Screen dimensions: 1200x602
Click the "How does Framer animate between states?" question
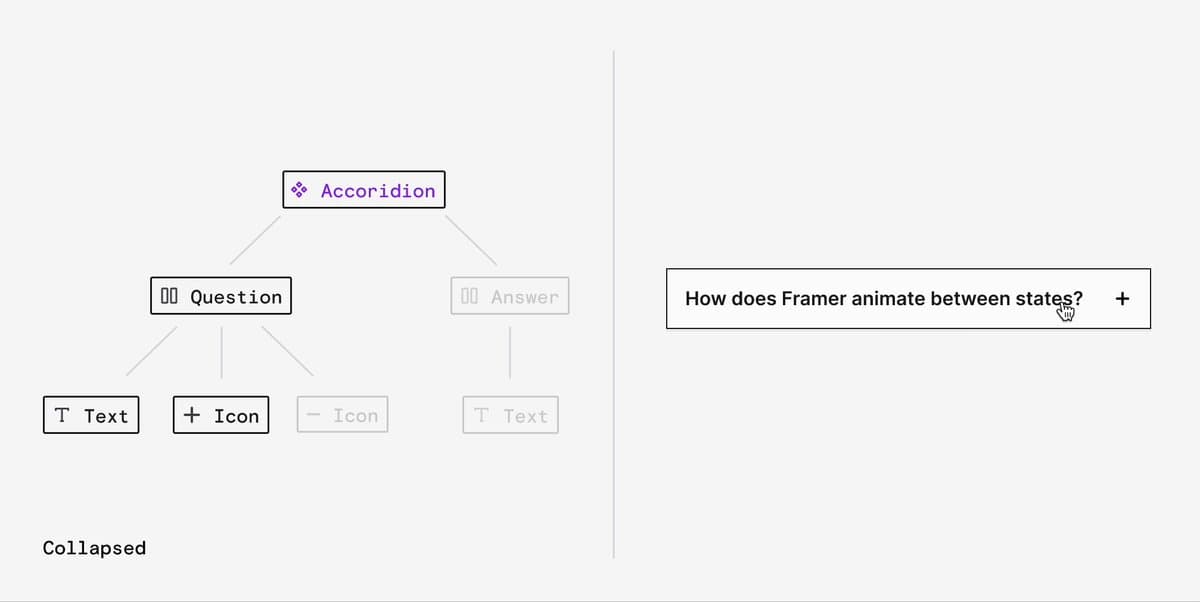tap(884, 298)
